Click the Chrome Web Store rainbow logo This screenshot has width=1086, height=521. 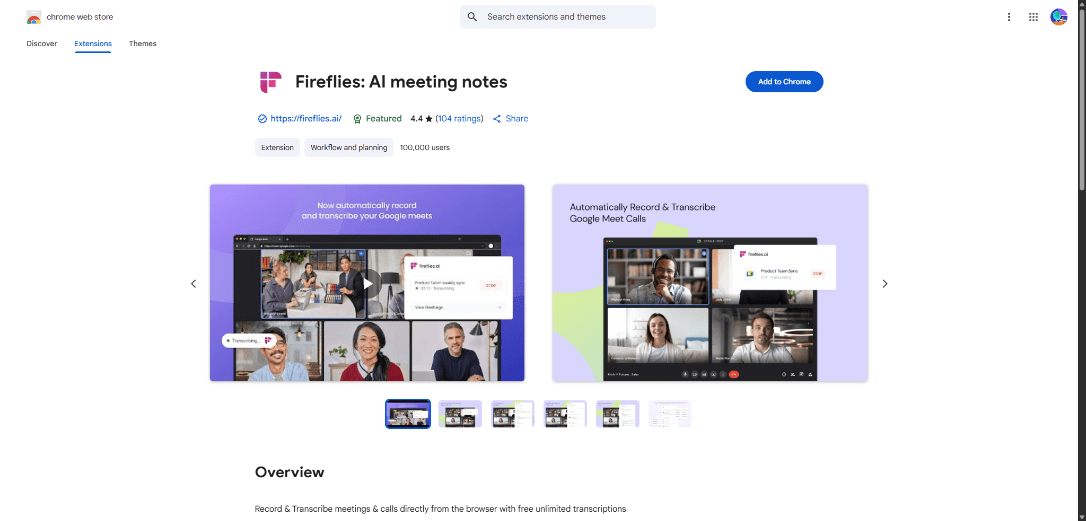point(34,17)
